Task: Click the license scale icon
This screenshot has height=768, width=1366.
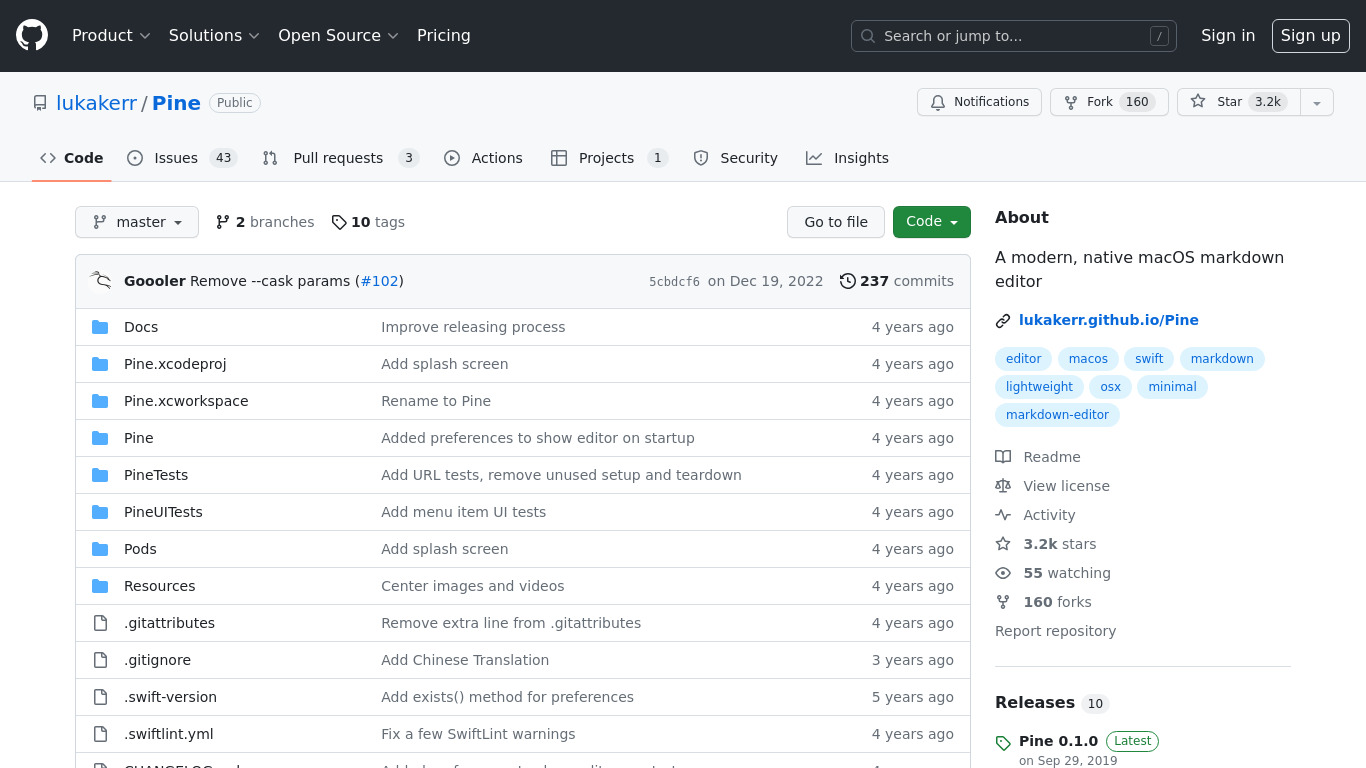Action: click(x=1003, y=486)
